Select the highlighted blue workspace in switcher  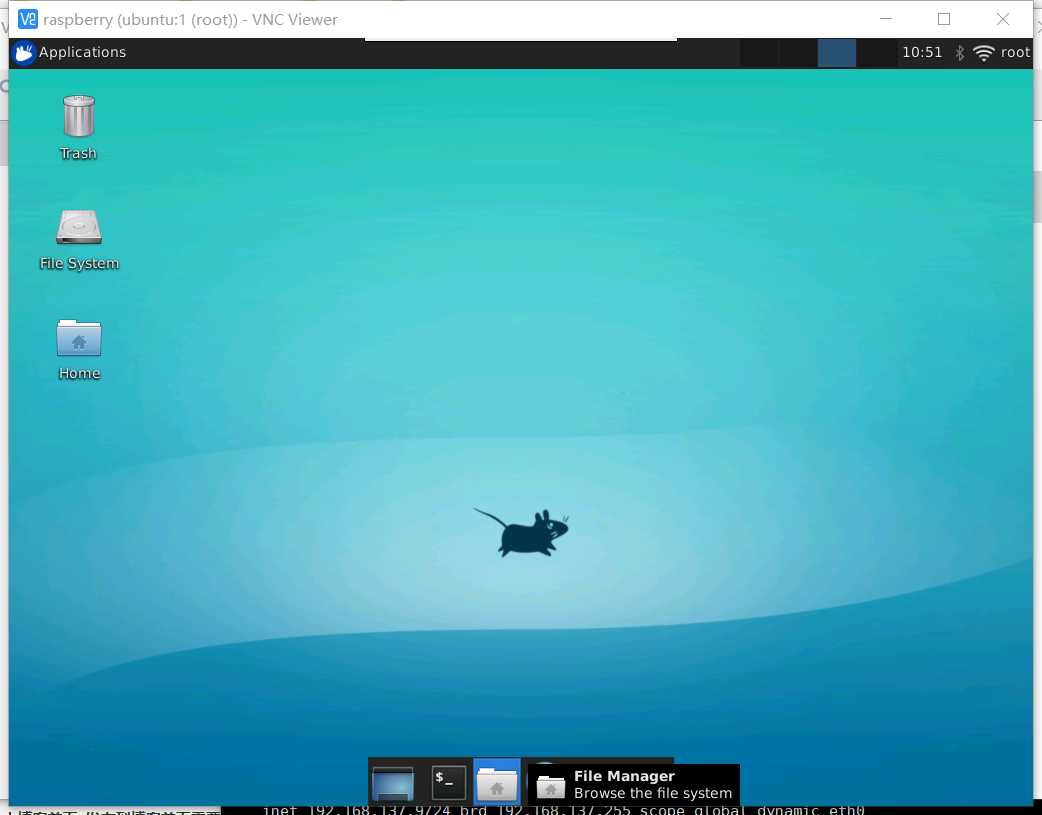[x=837, y=53]
